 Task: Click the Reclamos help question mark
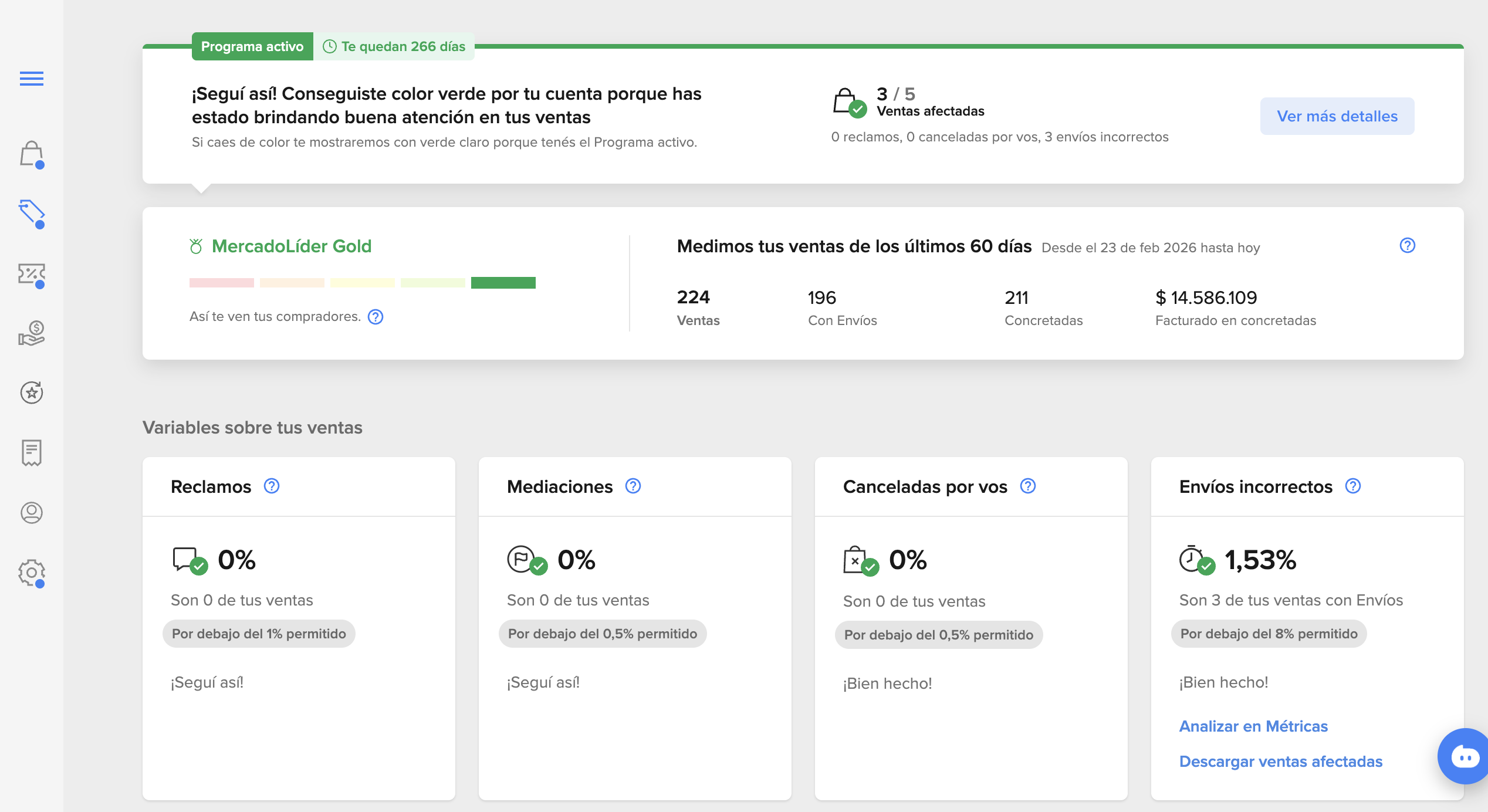[x=271, y=486]
